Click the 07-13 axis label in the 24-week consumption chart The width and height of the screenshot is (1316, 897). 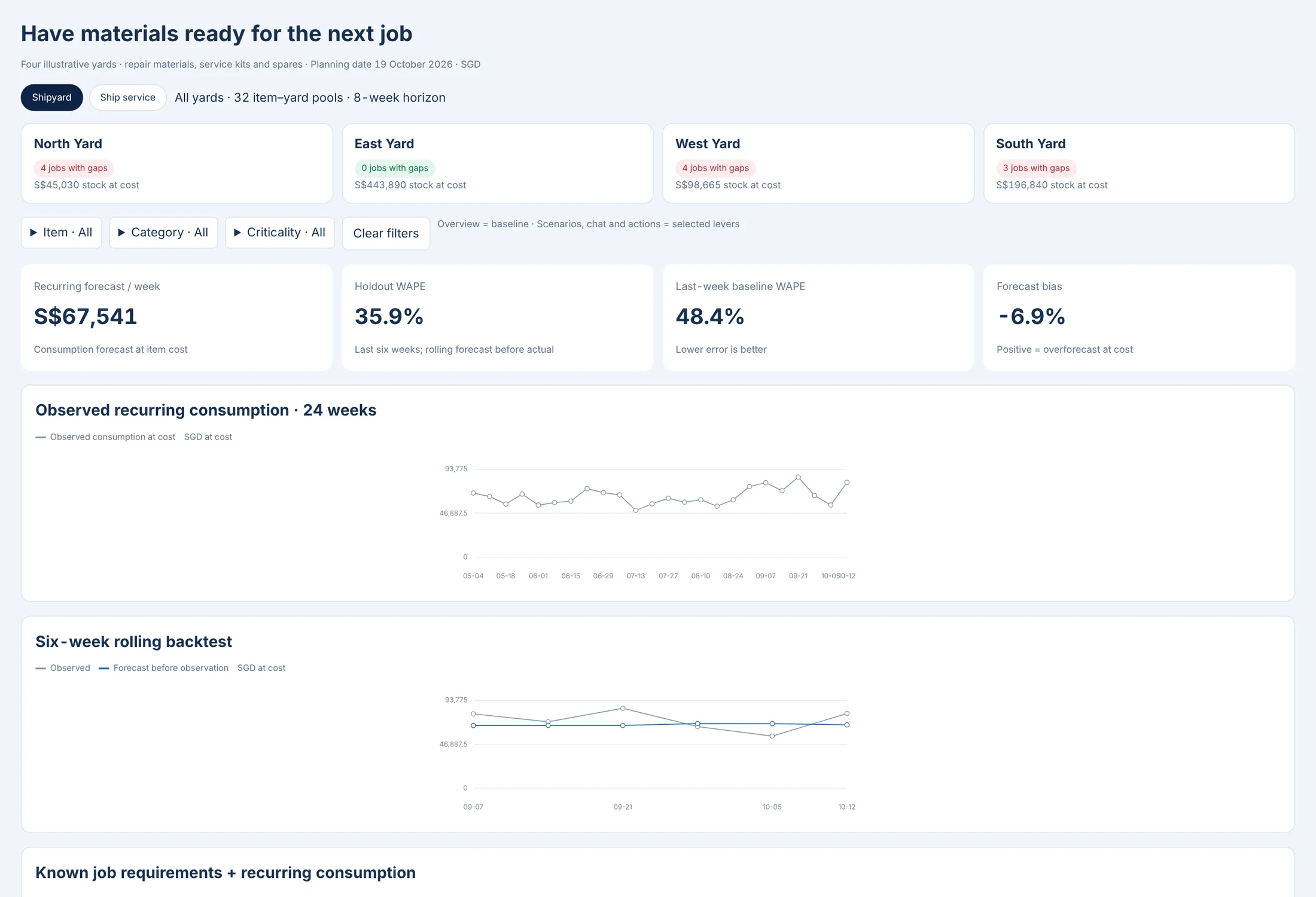[636, 576]
